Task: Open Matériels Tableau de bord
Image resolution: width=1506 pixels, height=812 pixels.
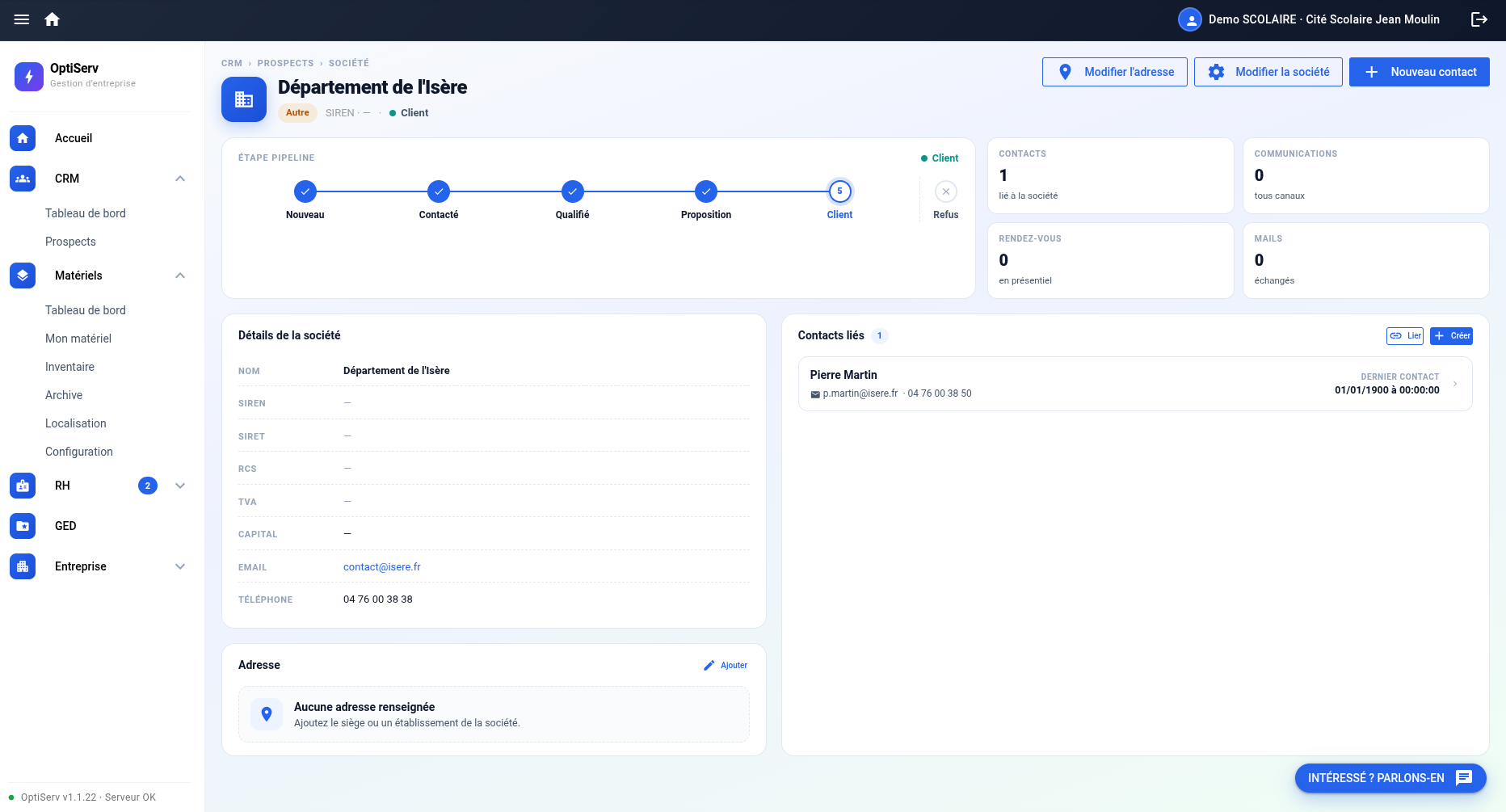Action: (86, 310)
